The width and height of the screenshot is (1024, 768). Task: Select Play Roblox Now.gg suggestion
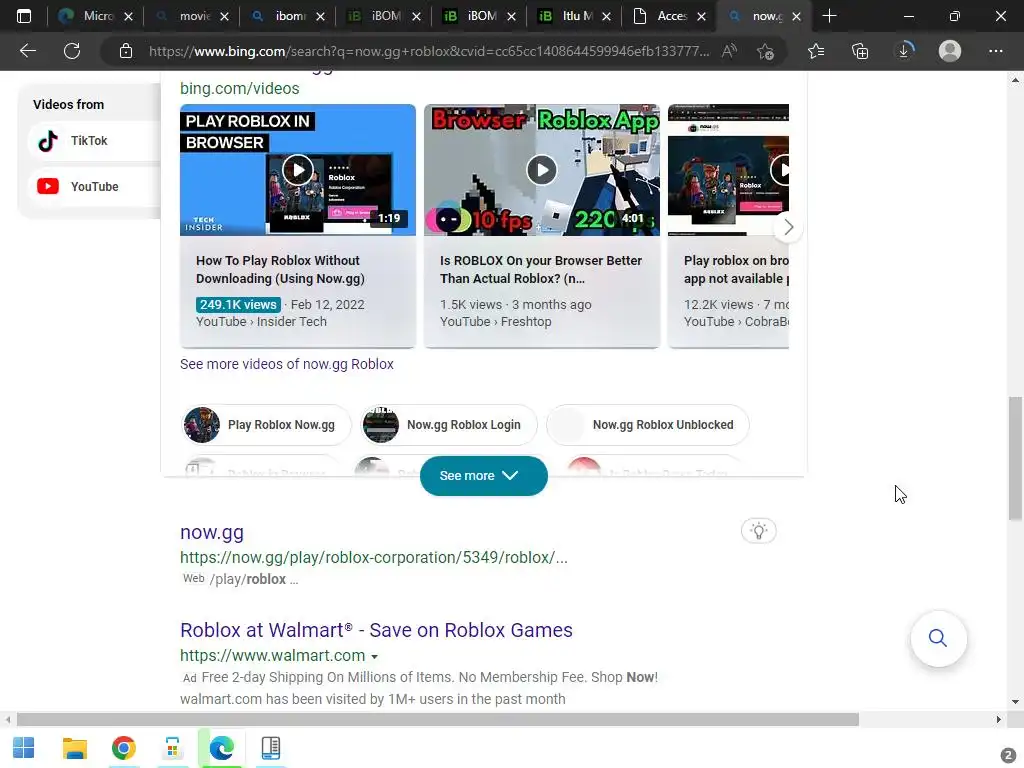(266, 425)
